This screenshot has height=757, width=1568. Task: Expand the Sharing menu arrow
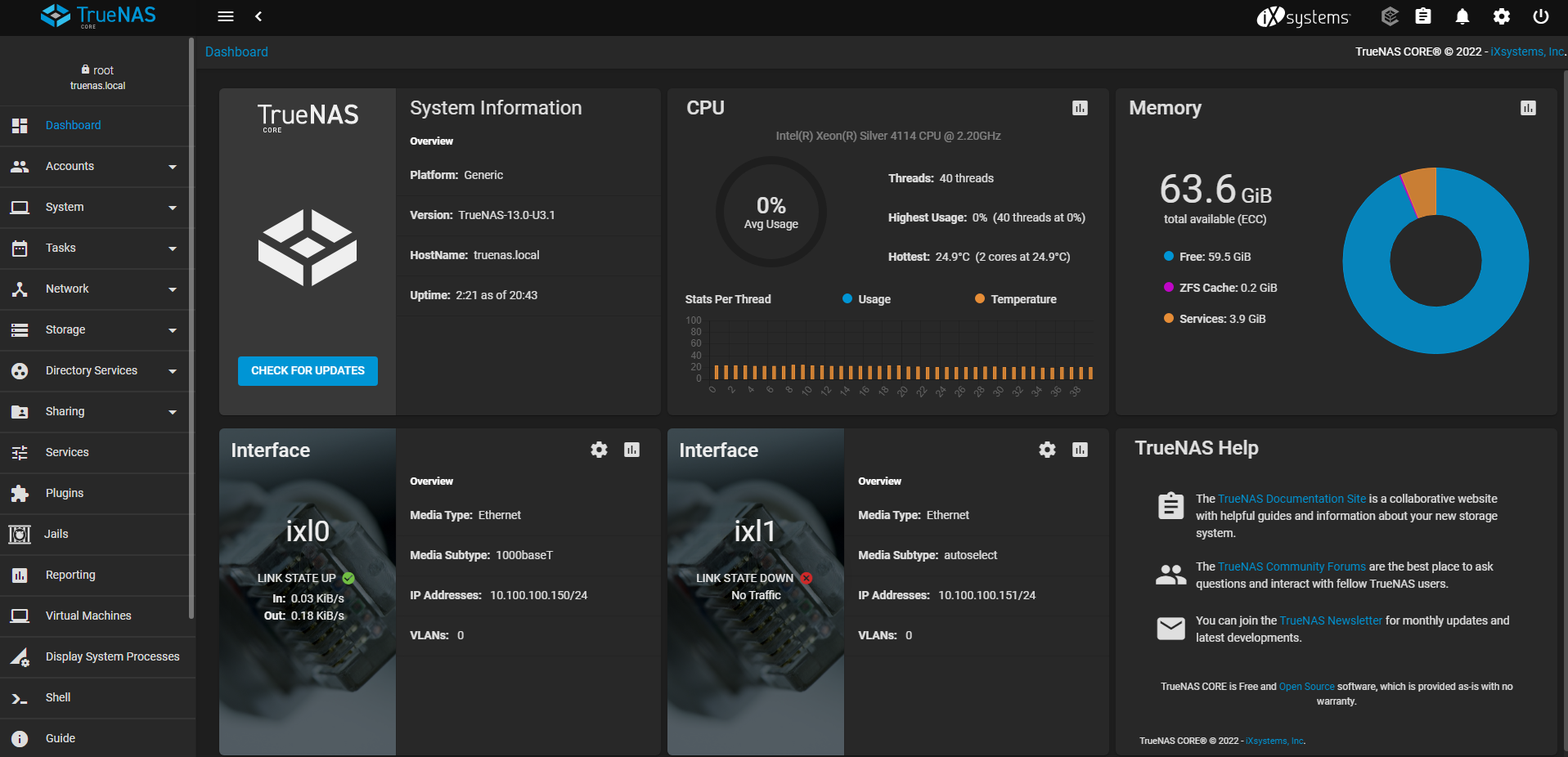pyautogui.click(x=173, y=412)
